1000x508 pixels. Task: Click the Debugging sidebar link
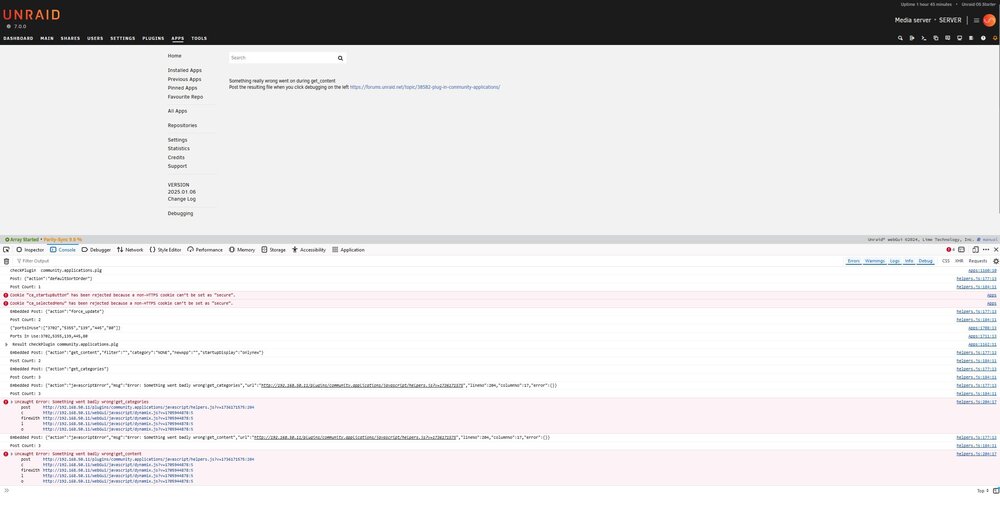point(180,214)
